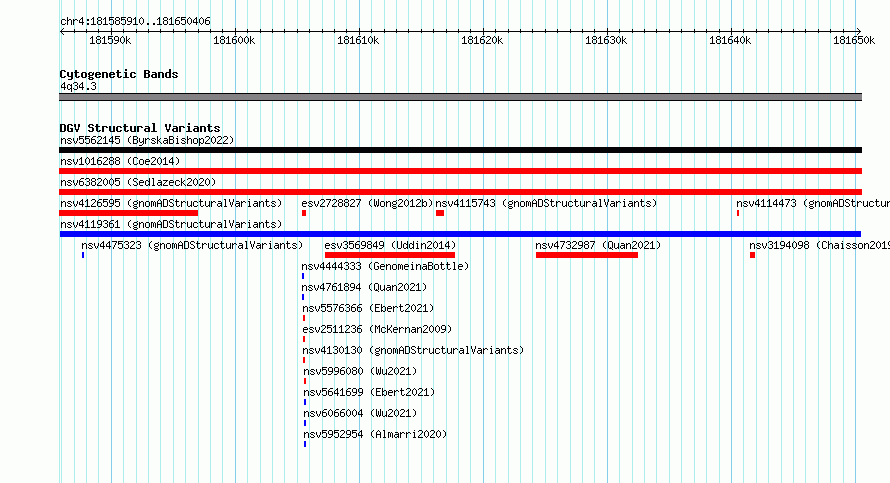
Task: Click the red marker under nsv4130130
Action: (304, 360)
